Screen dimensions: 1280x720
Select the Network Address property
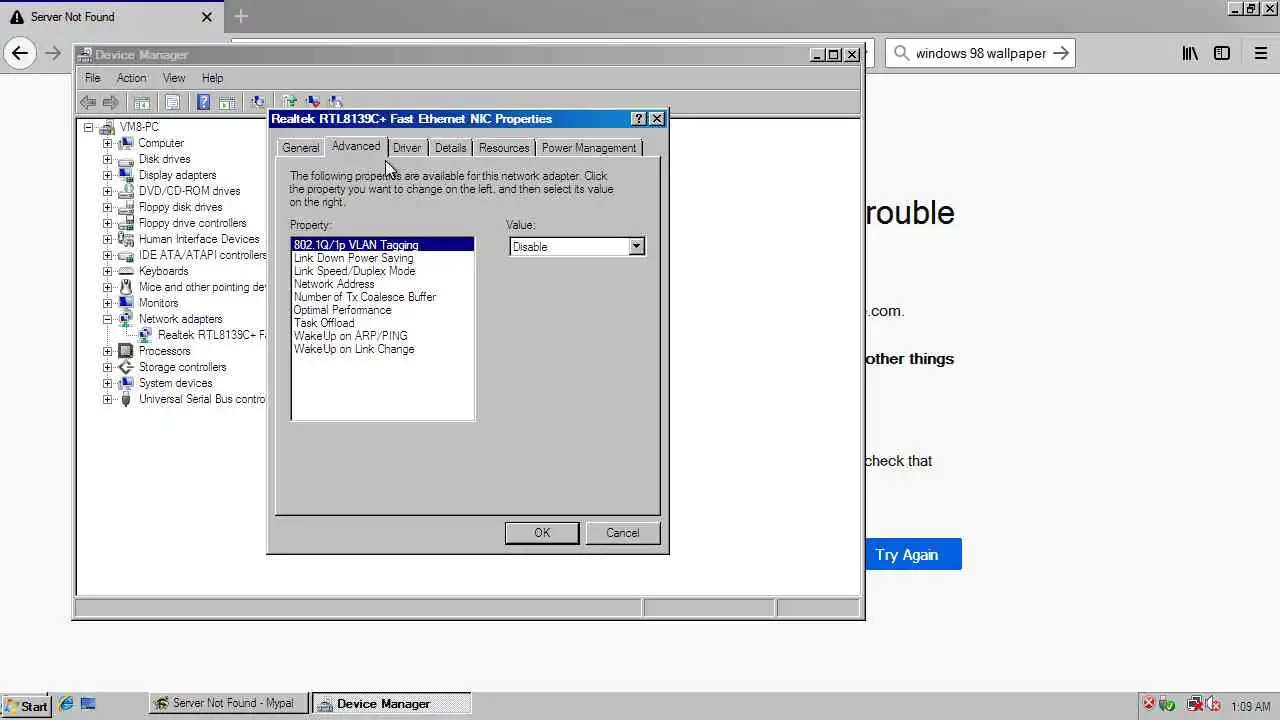click(334, 284)
